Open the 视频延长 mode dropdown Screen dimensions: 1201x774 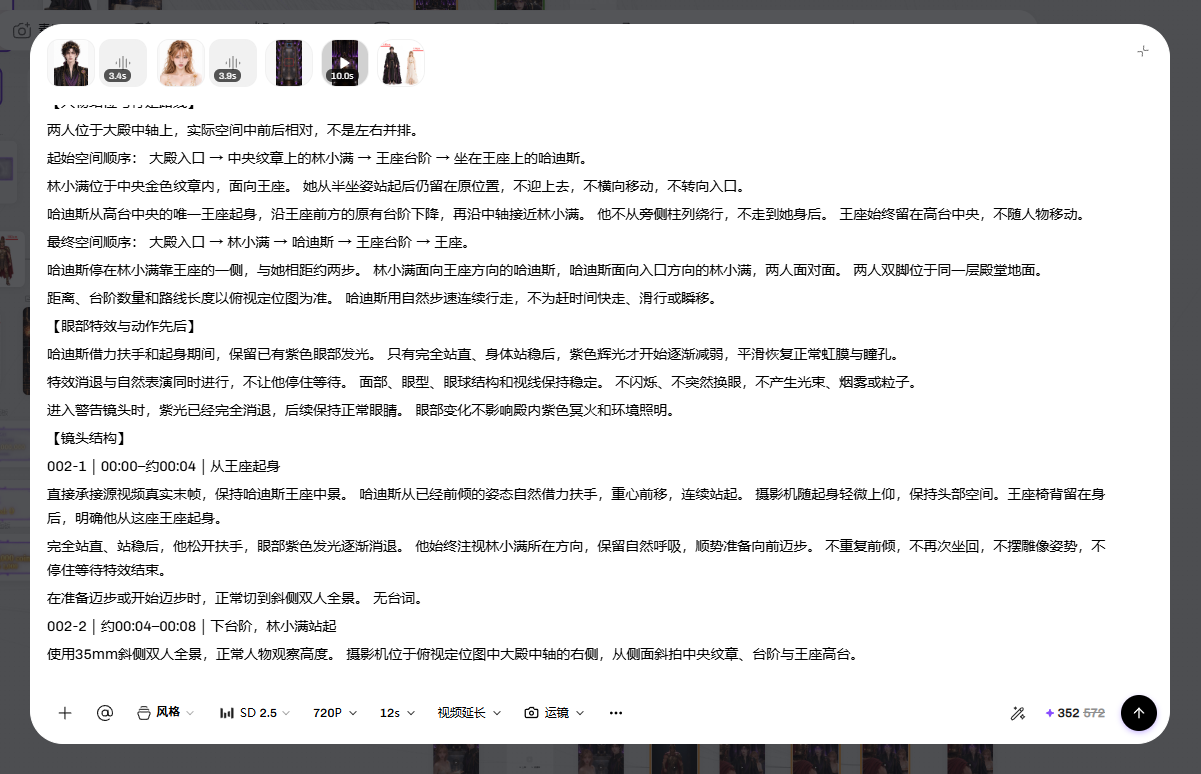tap(469, 713)
